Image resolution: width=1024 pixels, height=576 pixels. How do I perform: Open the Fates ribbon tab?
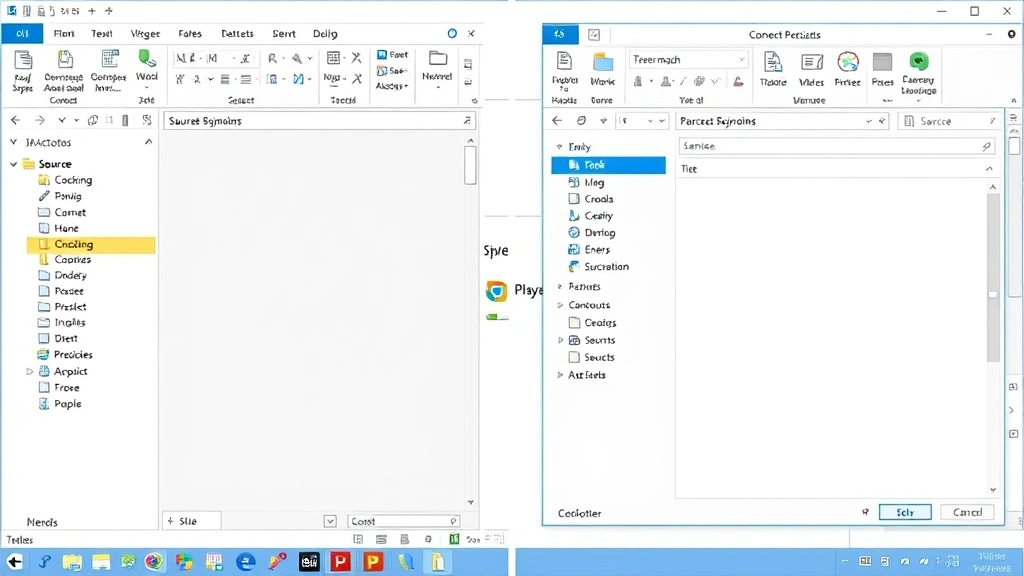coord(189,33)
